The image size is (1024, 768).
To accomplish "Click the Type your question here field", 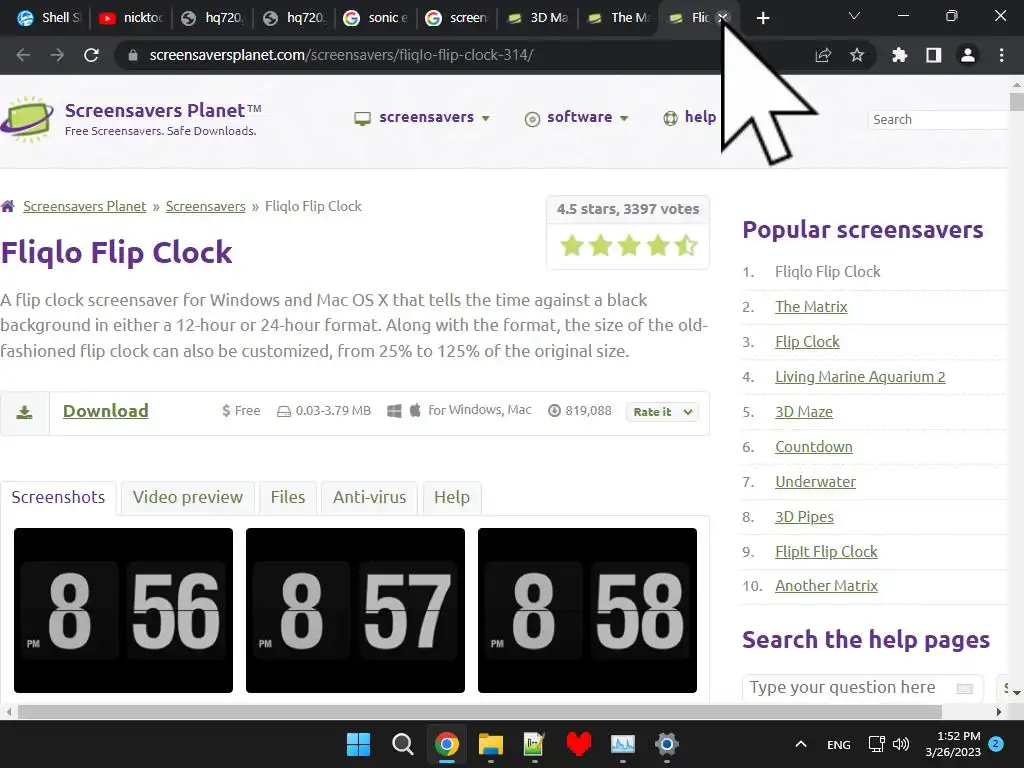I will 862,688.
